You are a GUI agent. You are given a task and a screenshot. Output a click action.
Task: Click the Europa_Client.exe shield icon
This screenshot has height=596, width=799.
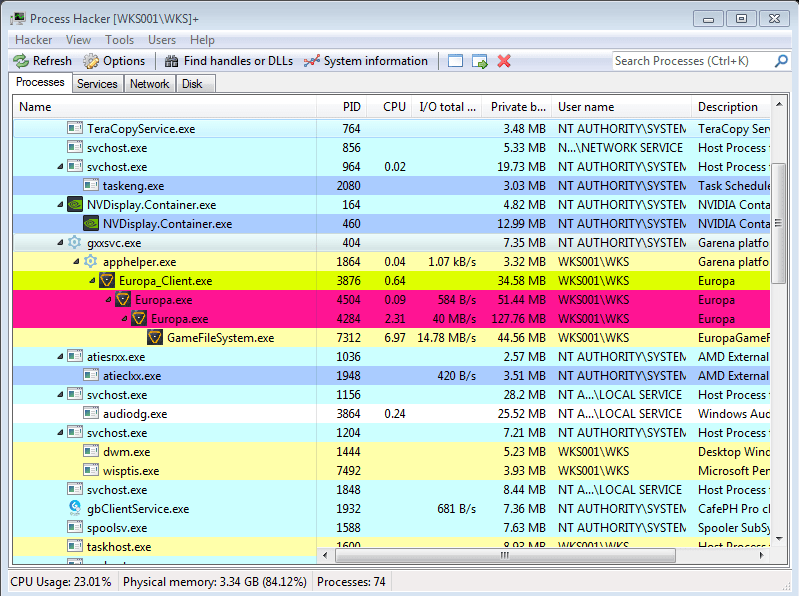tap(106, 280)
